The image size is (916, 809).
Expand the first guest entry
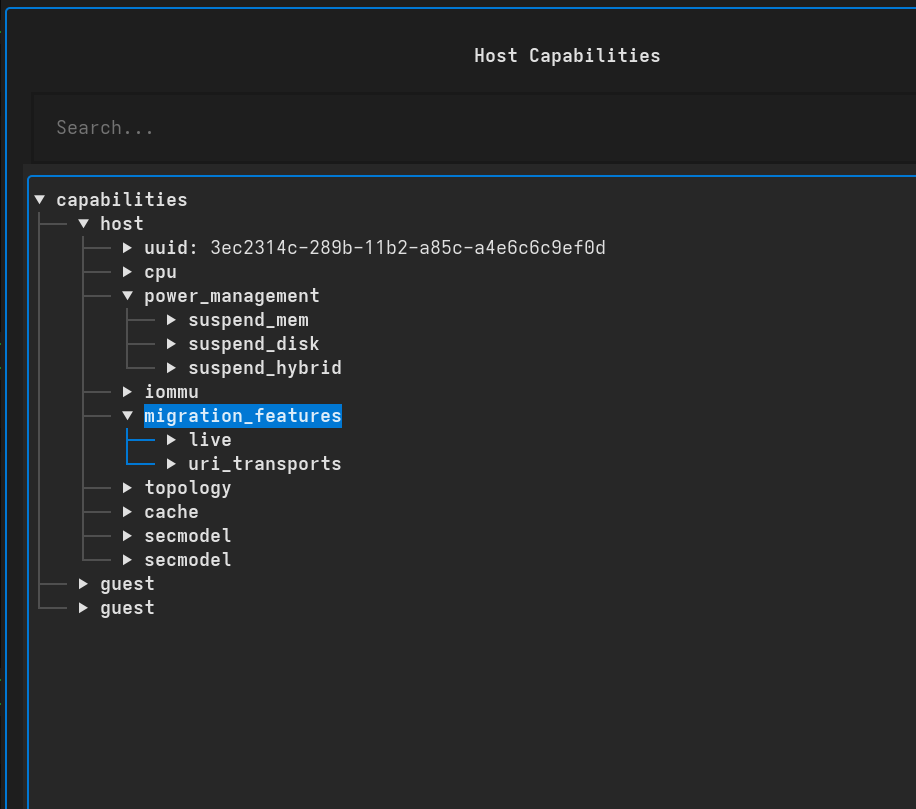83,583
